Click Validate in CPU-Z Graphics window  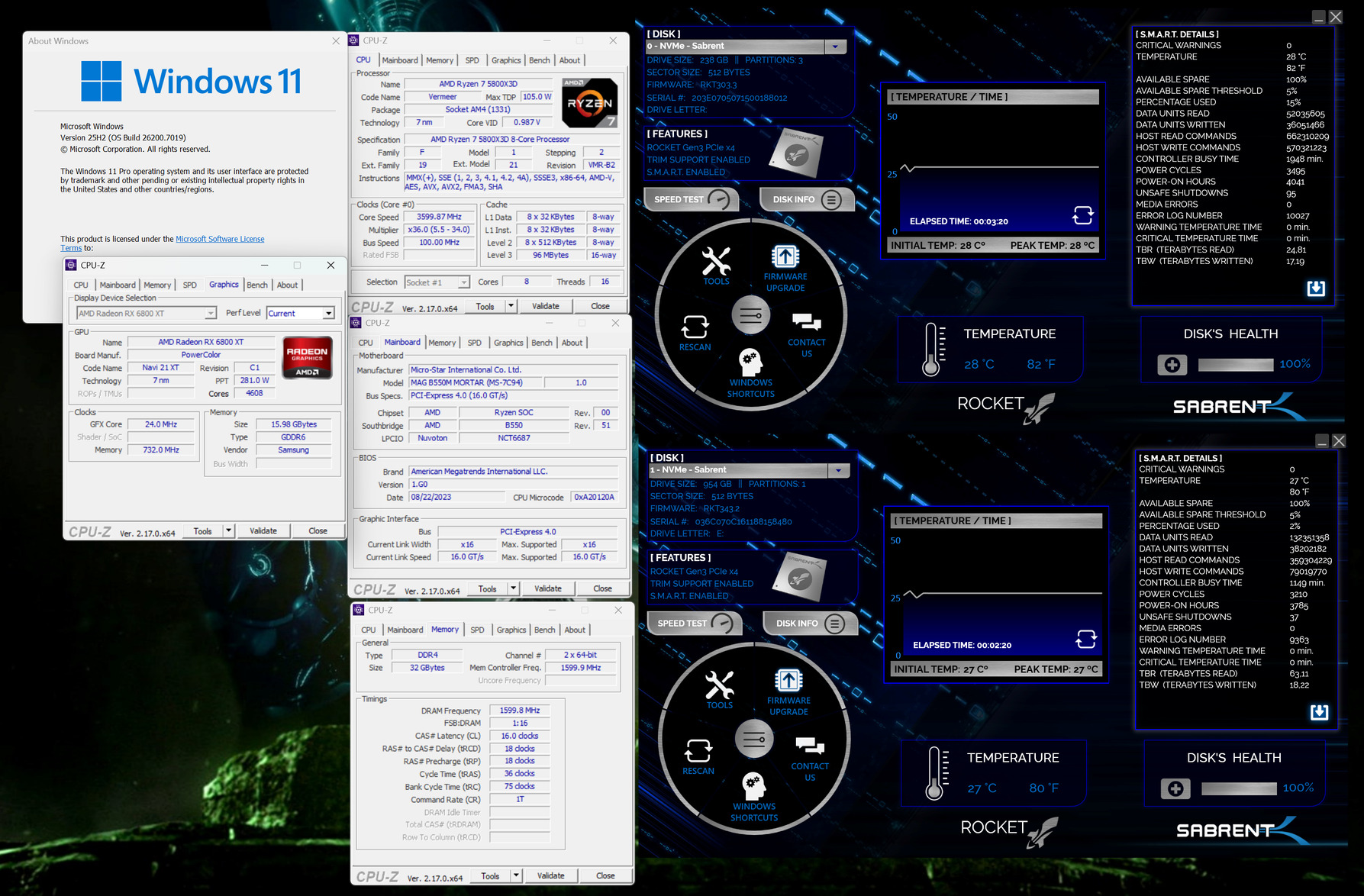[263, 530]
